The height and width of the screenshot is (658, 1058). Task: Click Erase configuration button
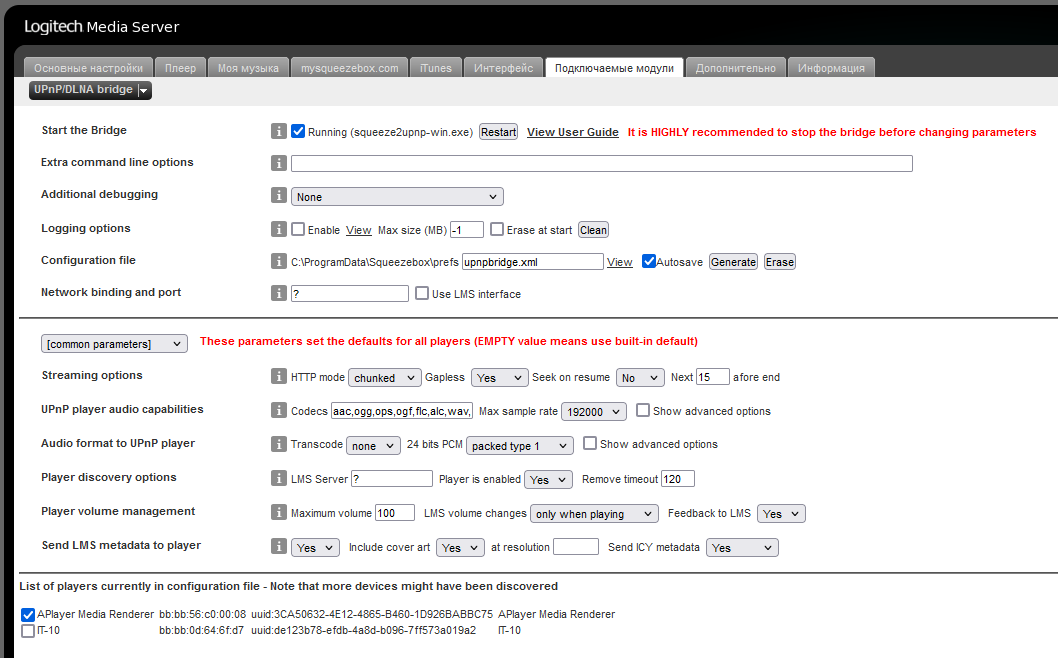(x=780, y=262)
